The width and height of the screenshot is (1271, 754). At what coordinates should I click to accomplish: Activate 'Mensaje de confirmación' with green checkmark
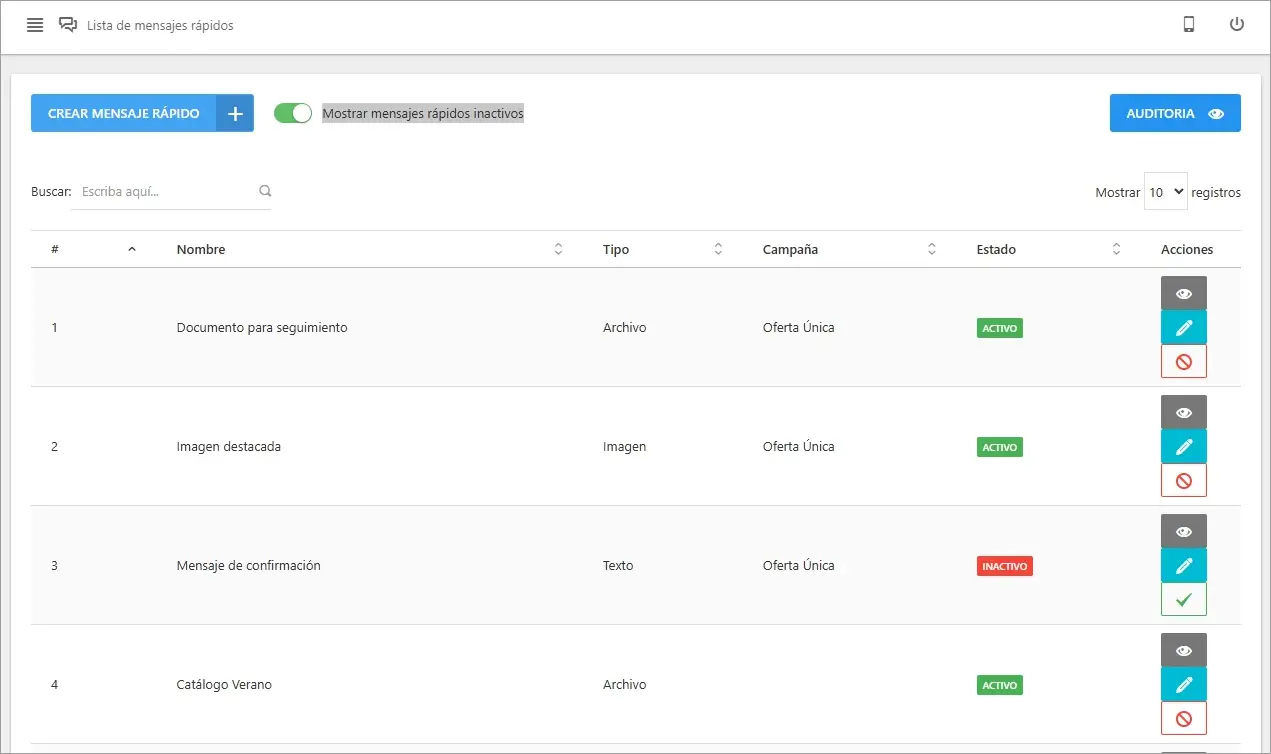[1183, 599]
